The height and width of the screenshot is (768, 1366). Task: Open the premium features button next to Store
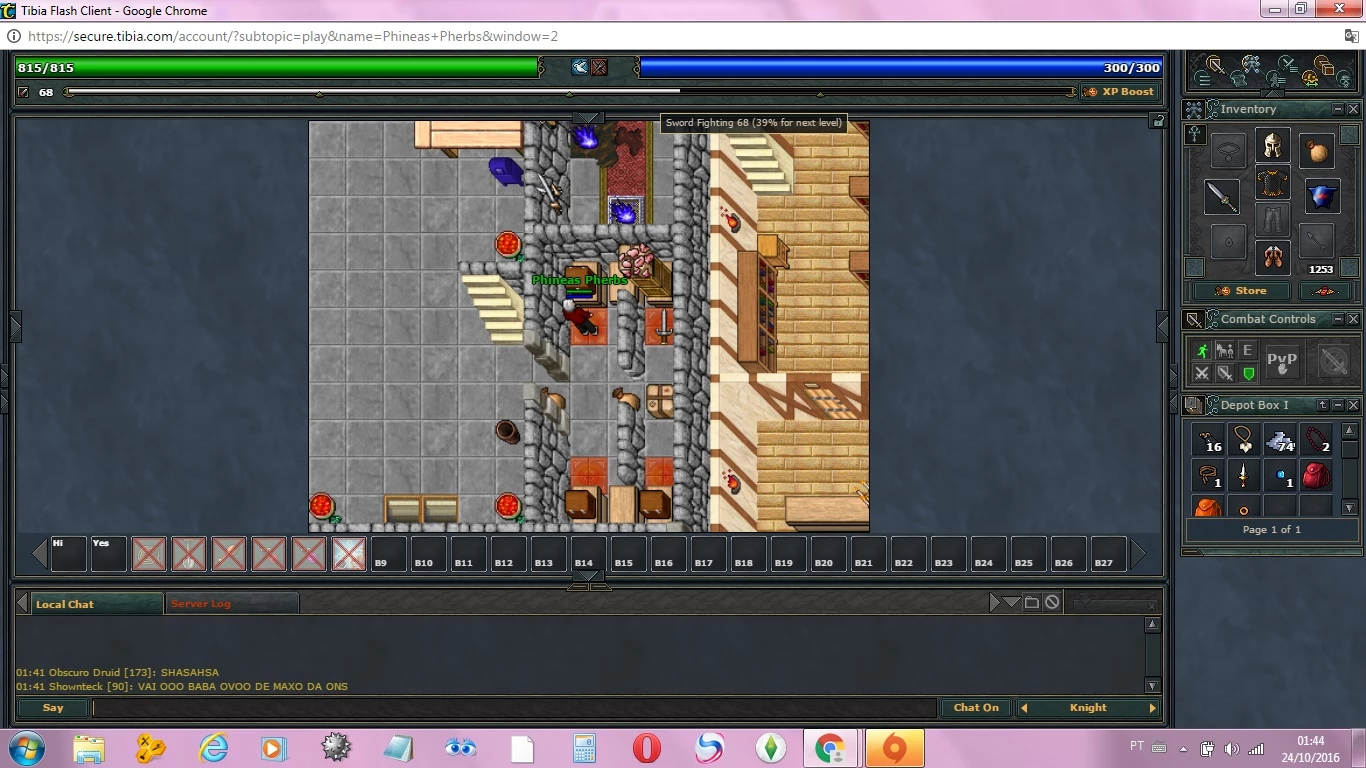tap(1324, 291)
